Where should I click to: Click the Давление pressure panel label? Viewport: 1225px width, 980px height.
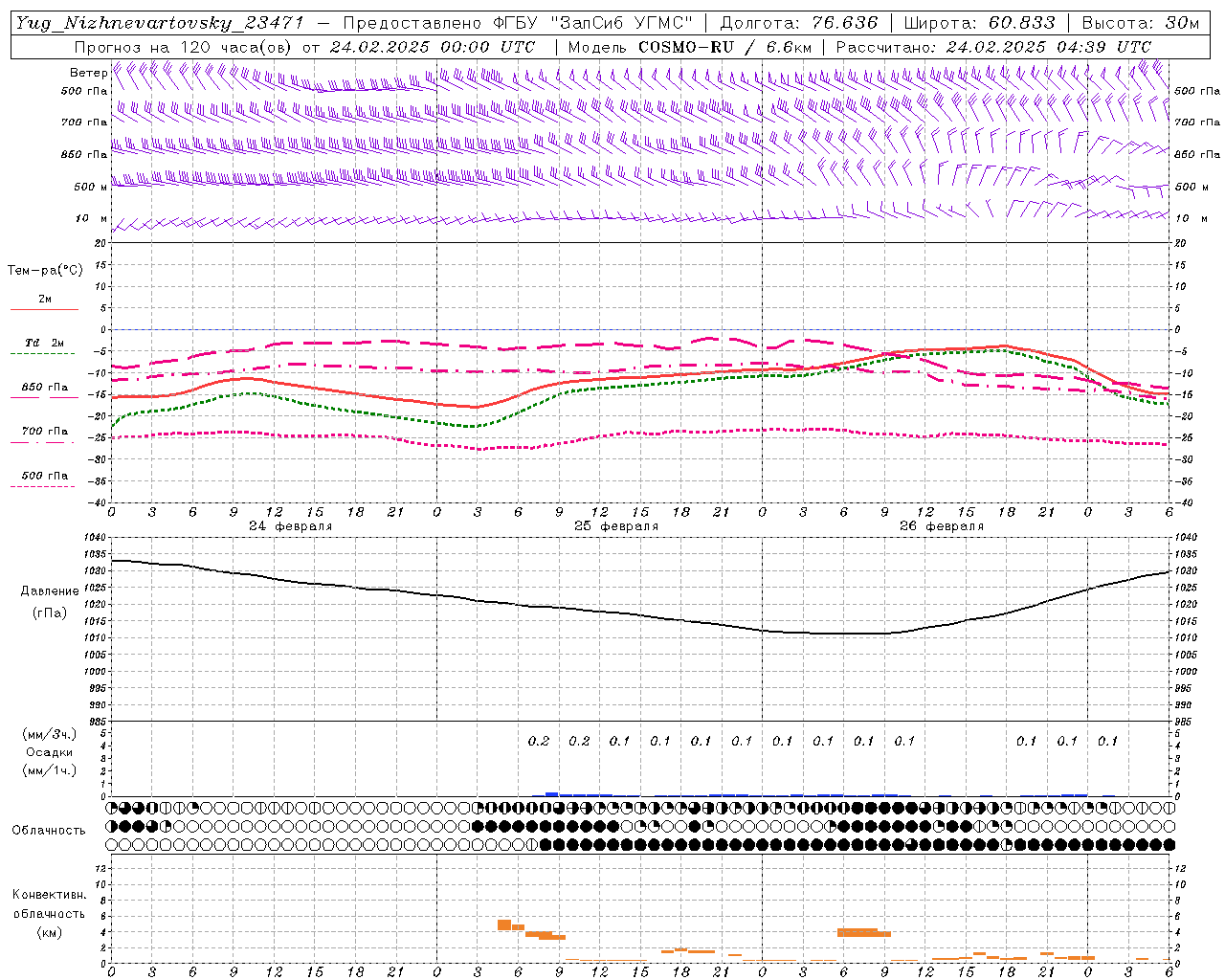tap(50, 591)
